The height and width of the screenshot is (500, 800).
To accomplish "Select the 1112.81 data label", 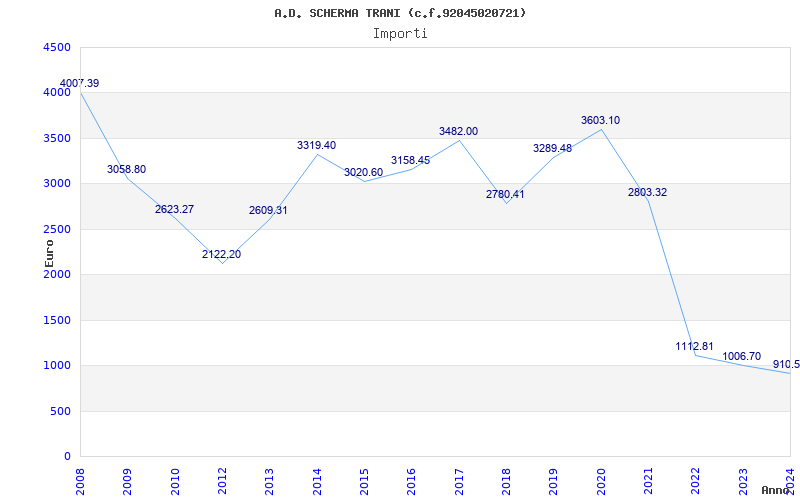I will pos(694,346).
